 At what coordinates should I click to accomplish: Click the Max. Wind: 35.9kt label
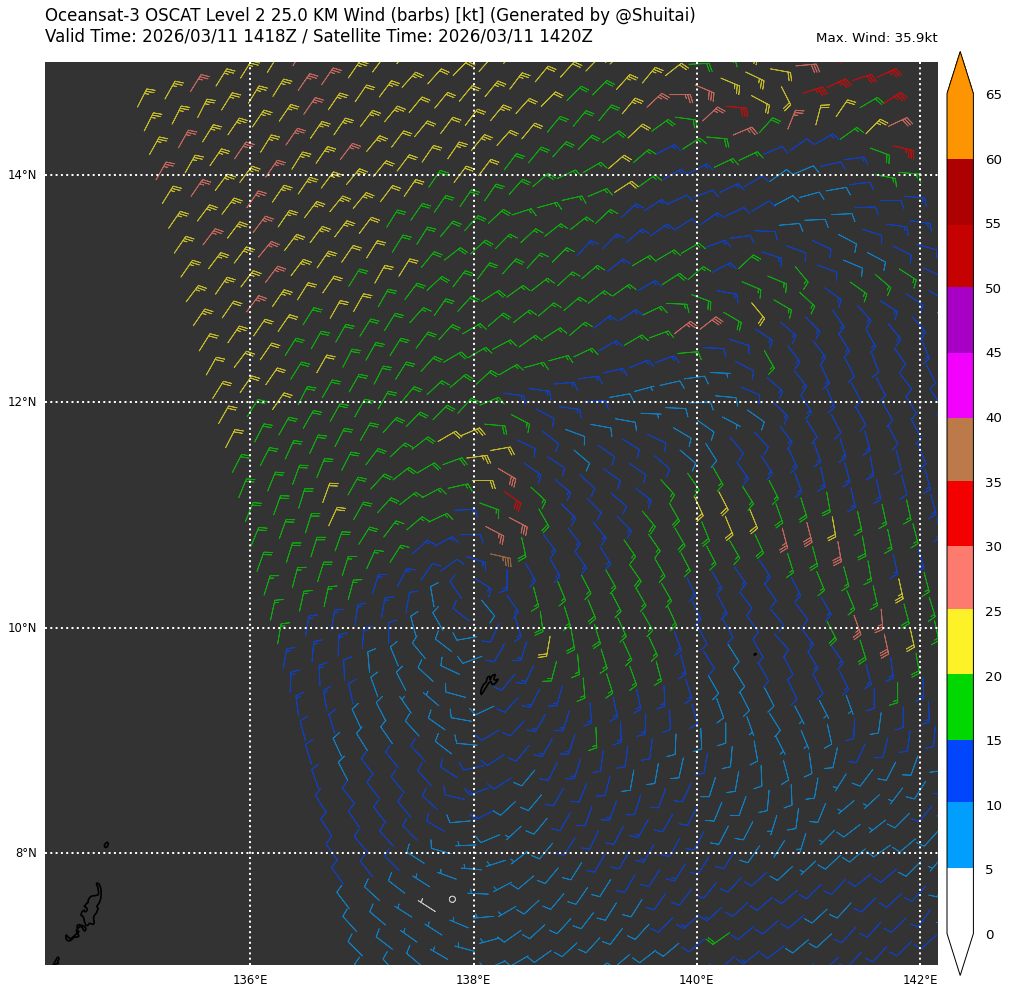(x=876, y=38)
